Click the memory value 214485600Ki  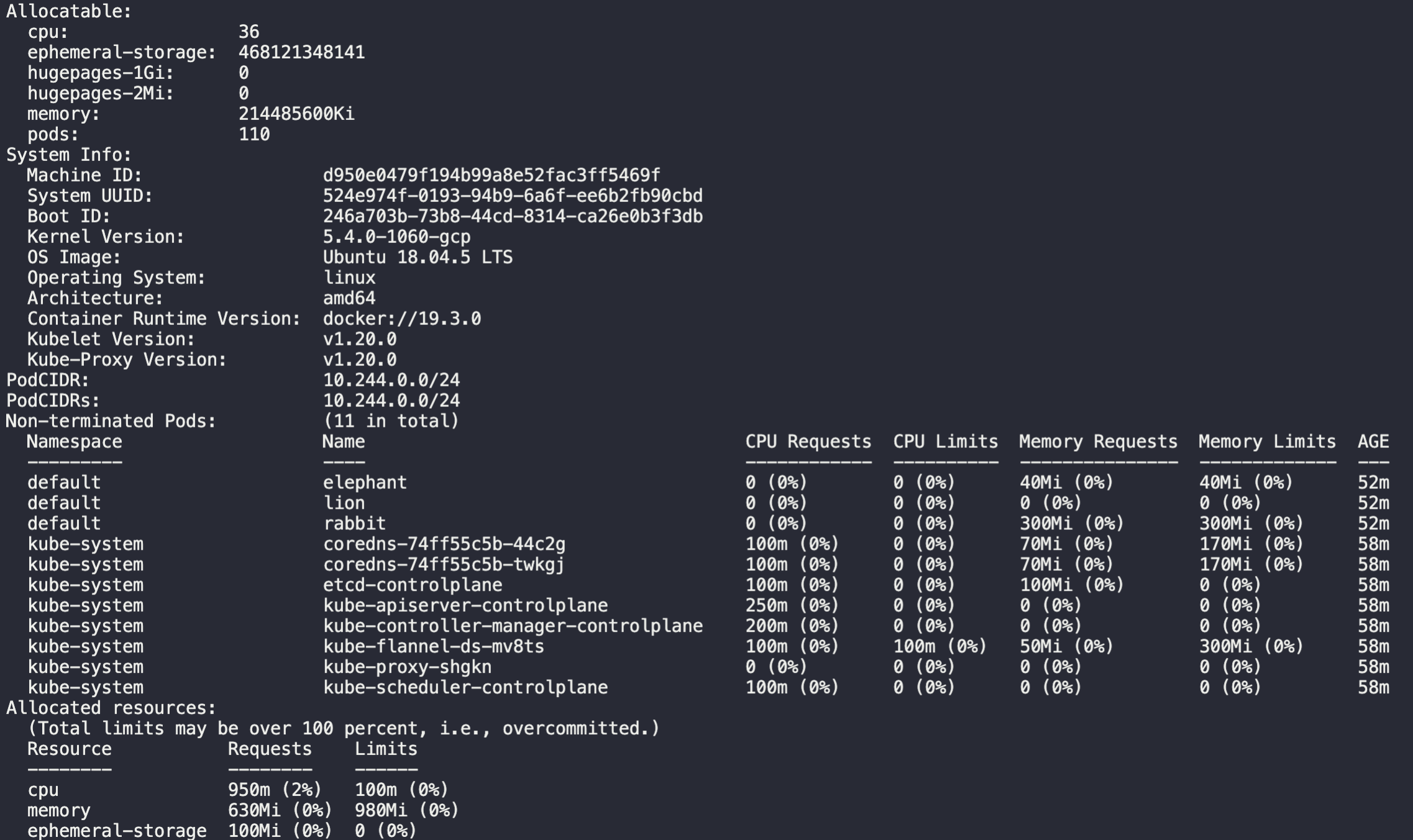pos(296,114)
